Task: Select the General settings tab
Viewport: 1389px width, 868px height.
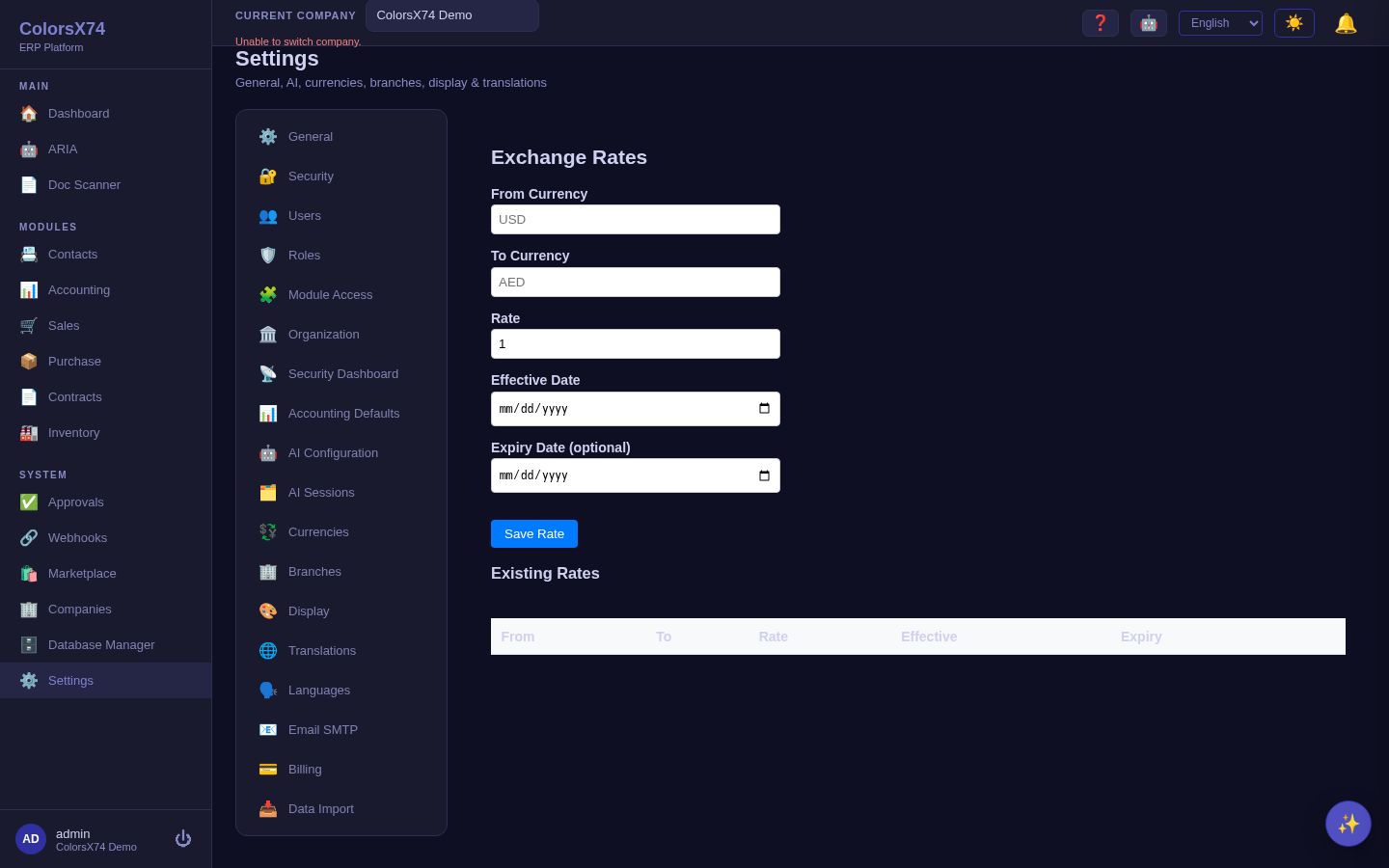Action: pos(341,137)
